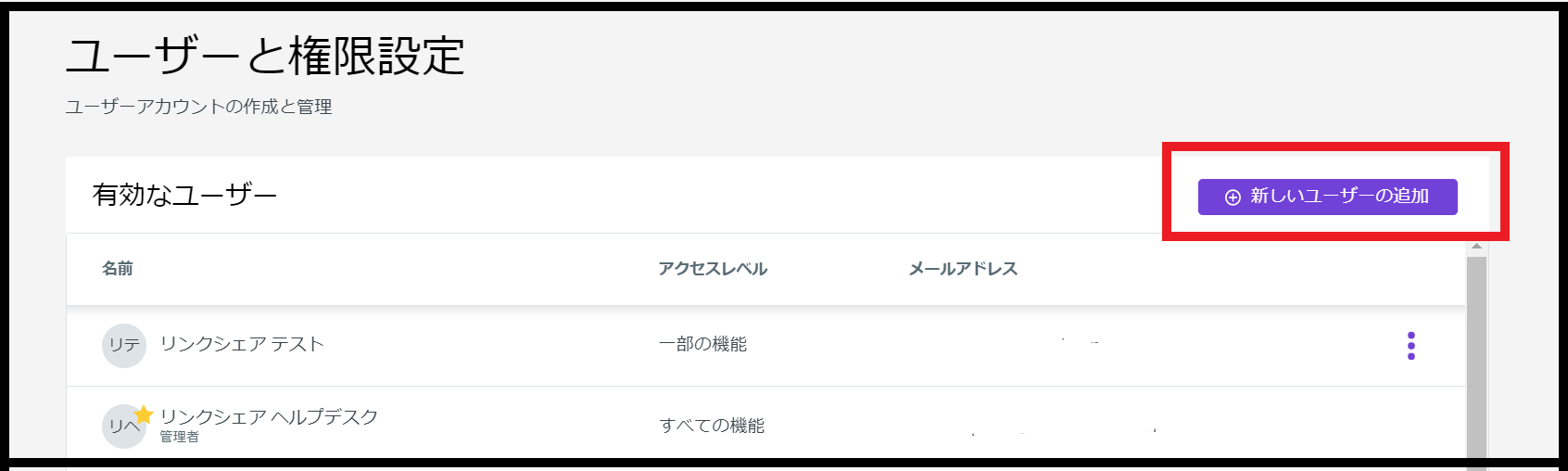This screenshot has width=1568, height=471.
Task: Click the gold admin star badge
Action: coord(144,414)
